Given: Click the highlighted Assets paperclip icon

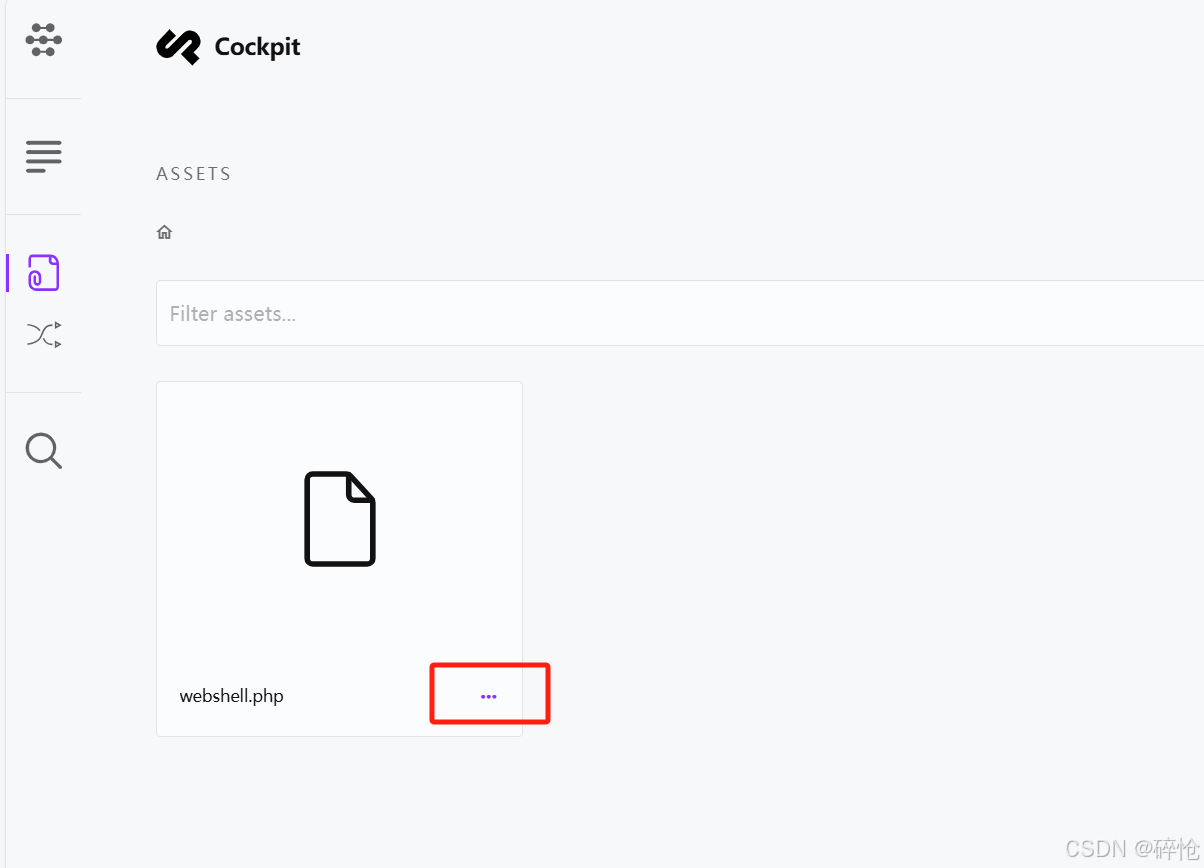Looking at the screenshot, I should coord(43,272).
